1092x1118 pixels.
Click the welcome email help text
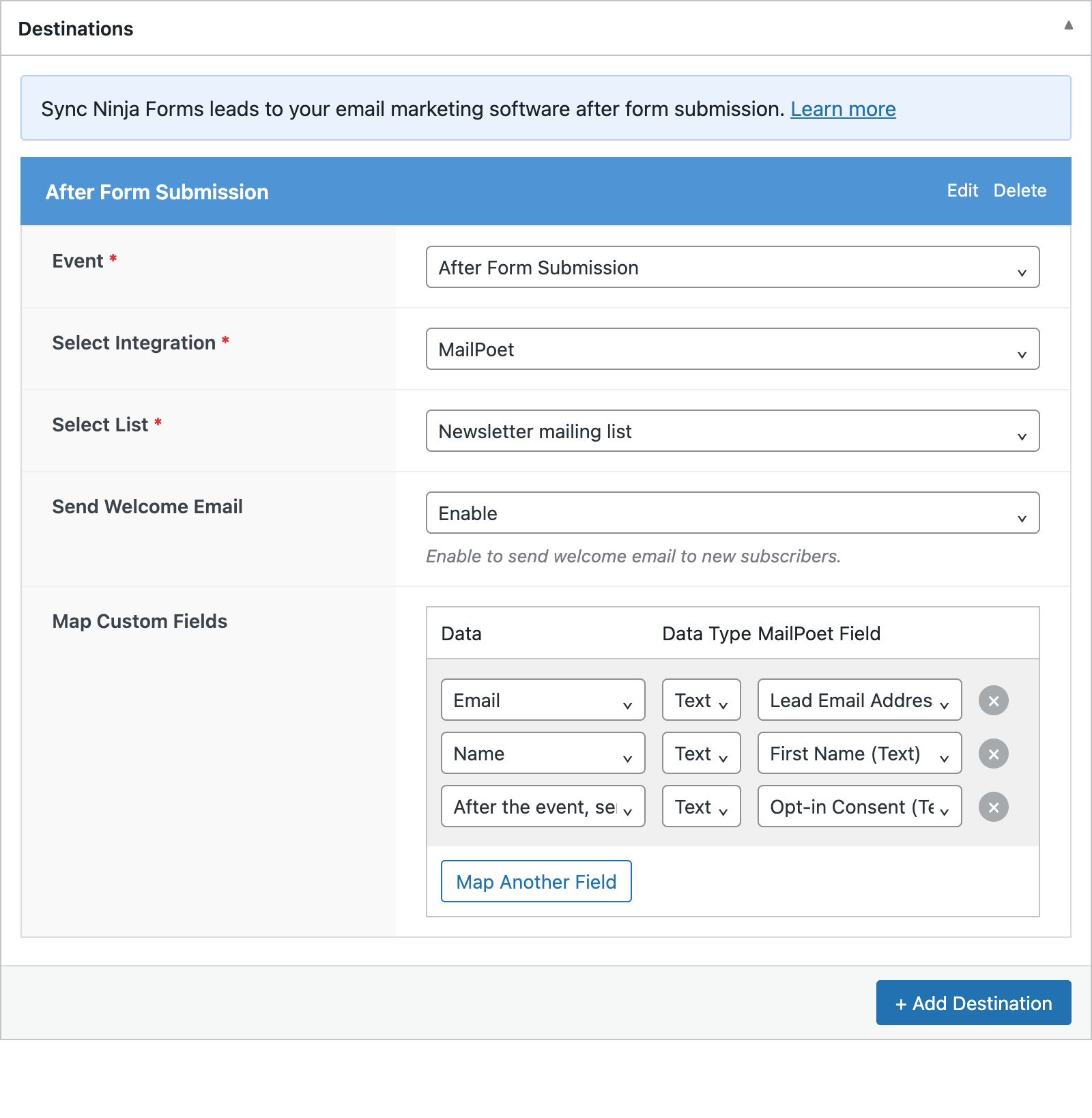coord(633,556)
